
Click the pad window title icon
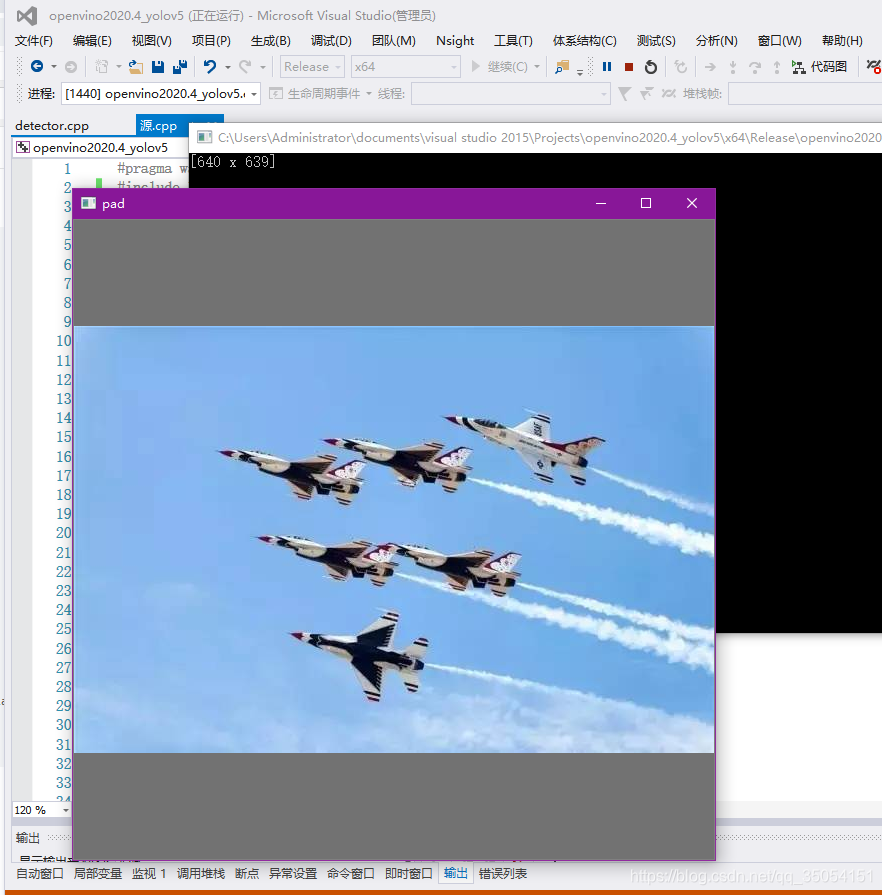click(88, 204)
